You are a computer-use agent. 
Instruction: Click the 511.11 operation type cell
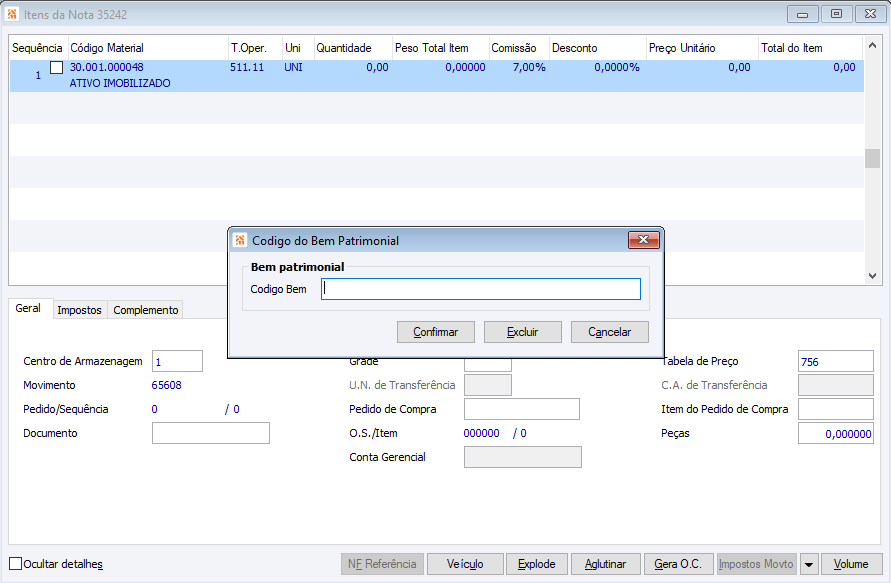247,67
